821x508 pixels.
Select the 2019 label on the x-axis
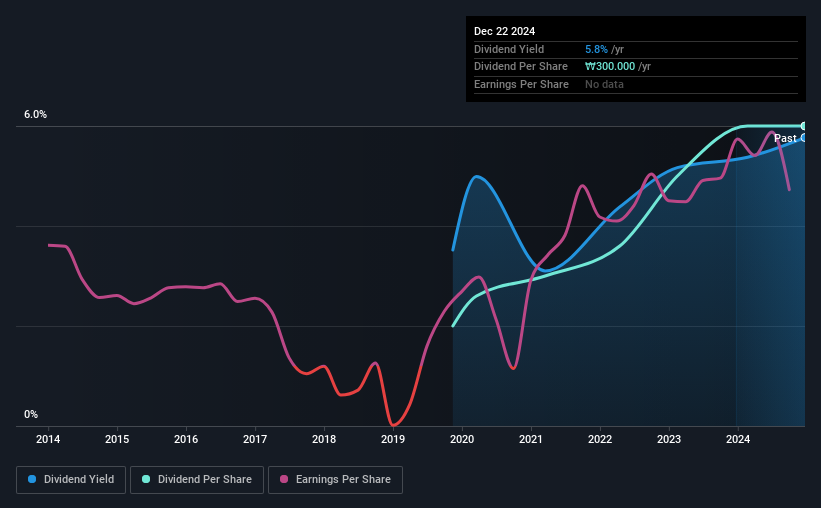click(393, 439)
